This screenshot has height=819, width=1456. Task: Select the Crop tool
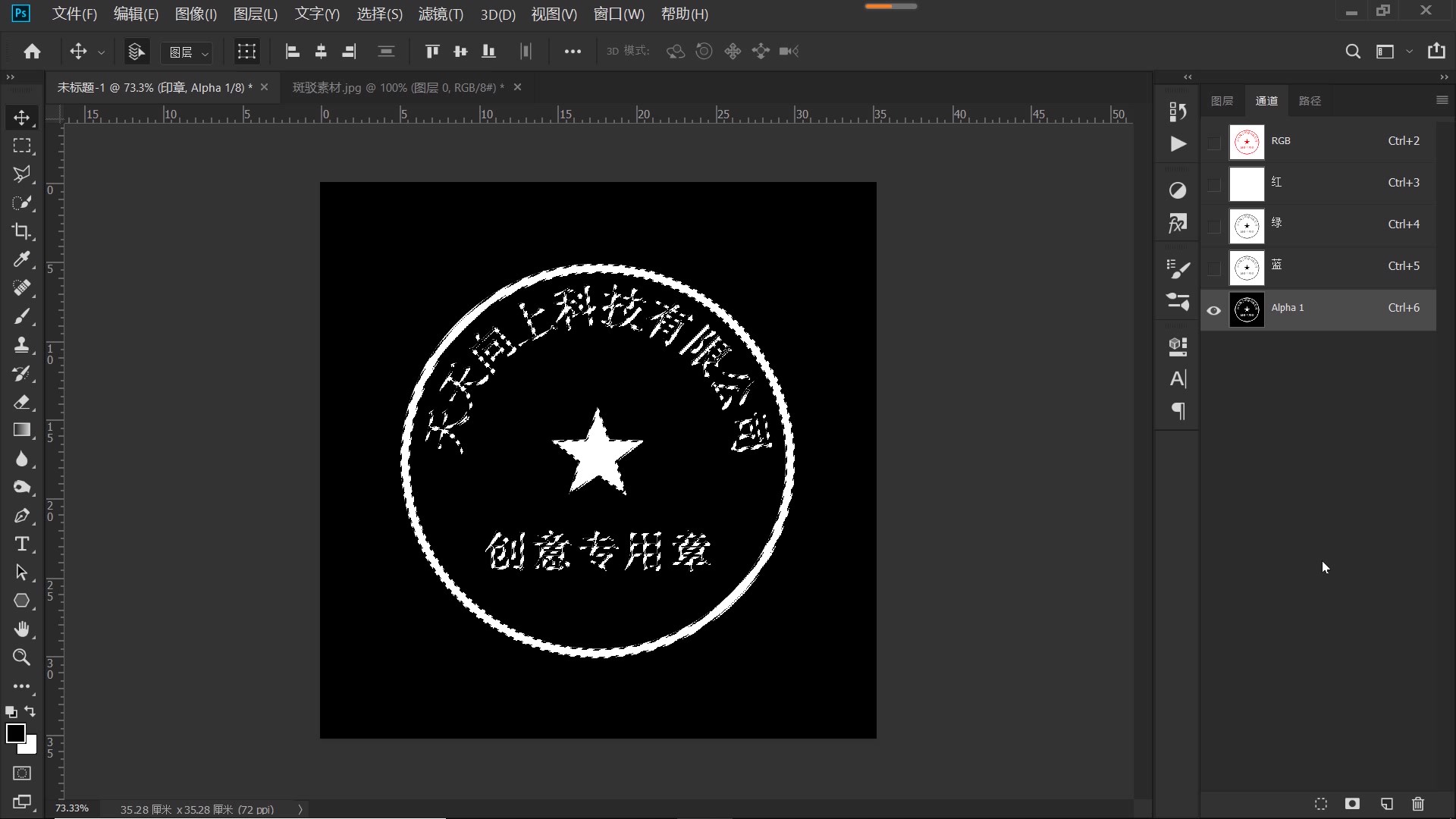(x=22, y=231)
